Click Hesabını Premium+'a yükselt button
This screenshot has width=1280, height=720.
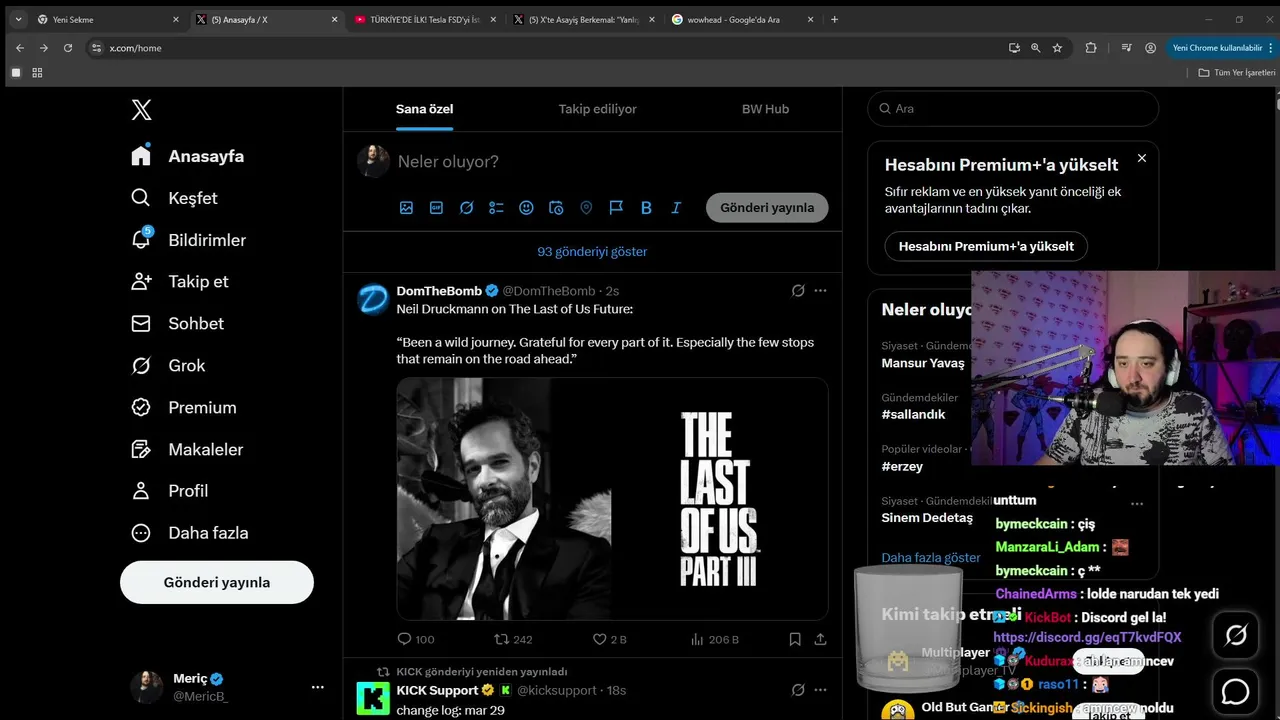[x=986, y=246]
